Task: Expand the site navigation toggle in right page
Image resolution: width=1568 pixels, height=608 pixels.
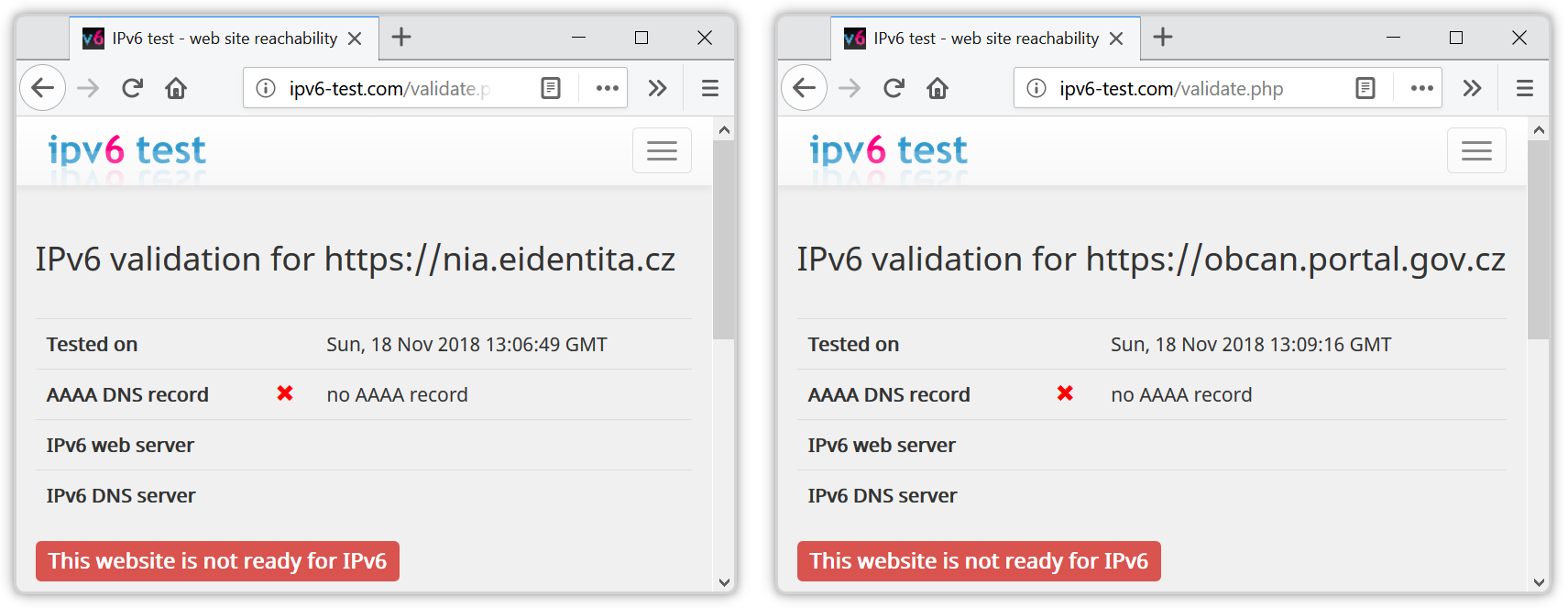Action: (x=1475, y=150)
